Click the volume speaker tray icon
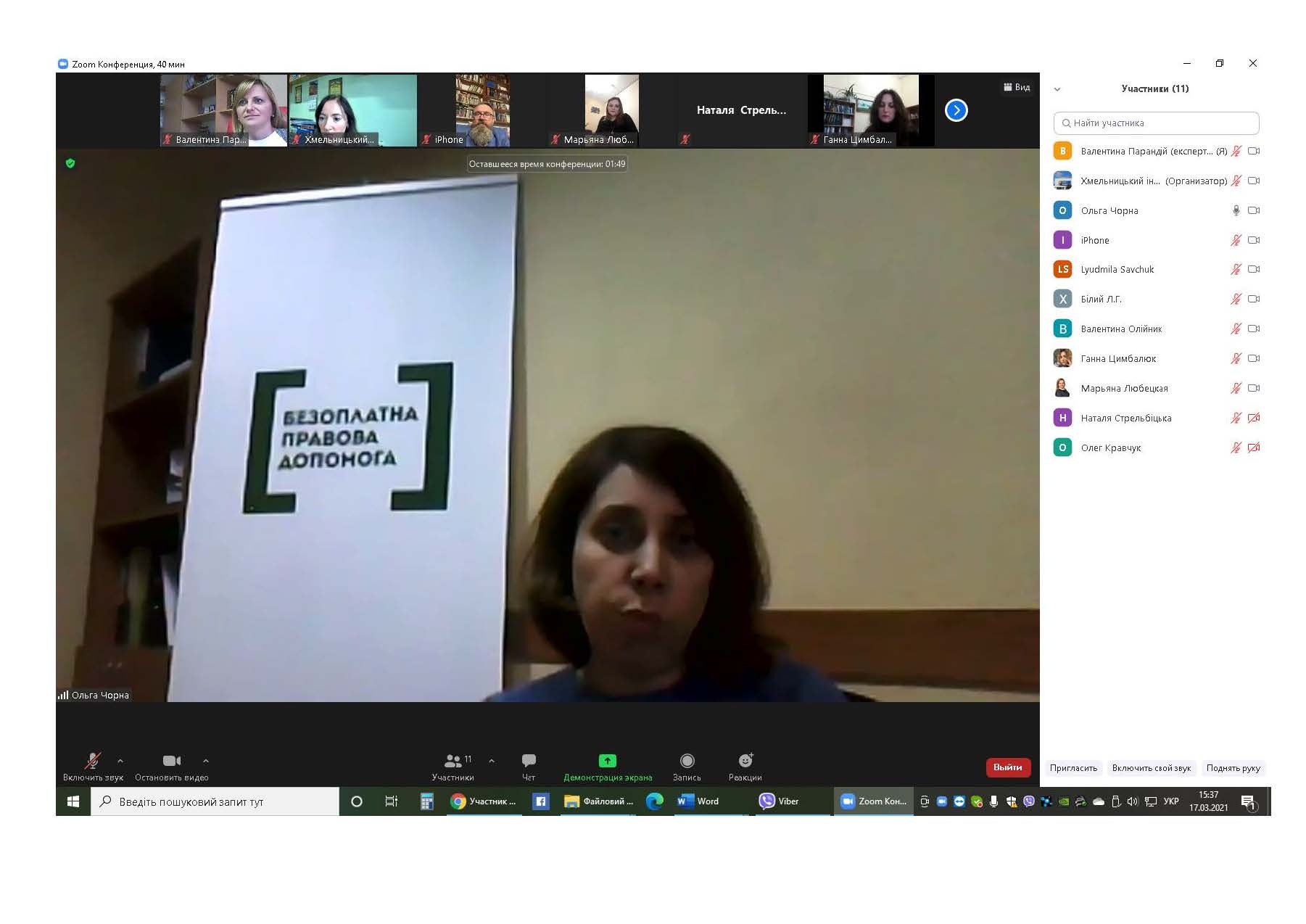The height and width of the screenshot is (924, 1306). [1133, 801]
